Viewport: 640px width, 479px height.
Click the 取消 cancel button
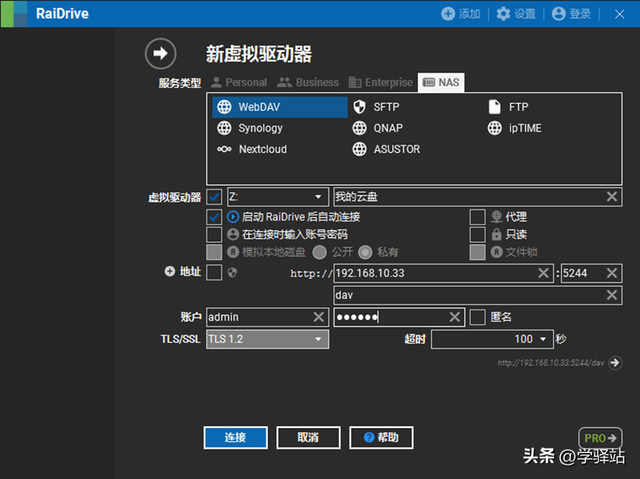tap(308, 437)
